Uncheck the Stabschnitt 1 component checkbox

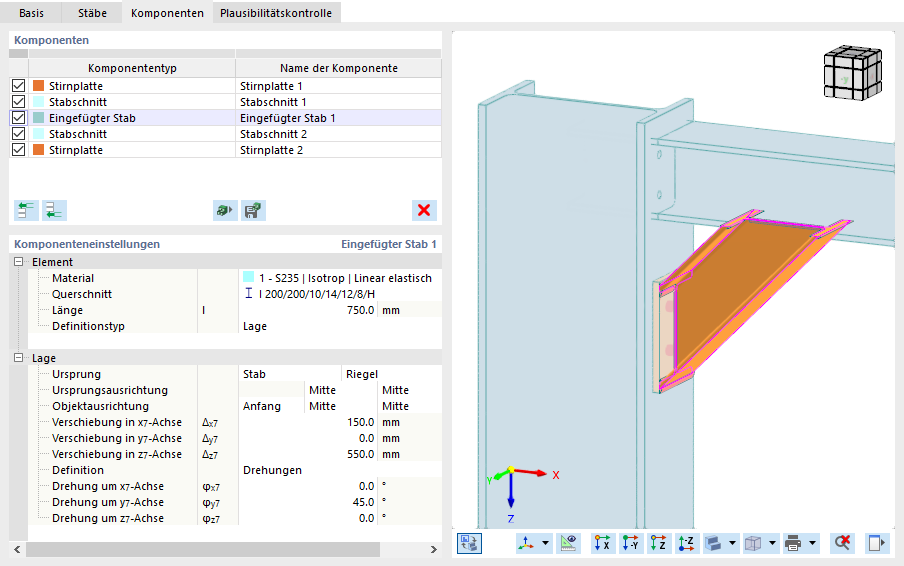(18, 102)
